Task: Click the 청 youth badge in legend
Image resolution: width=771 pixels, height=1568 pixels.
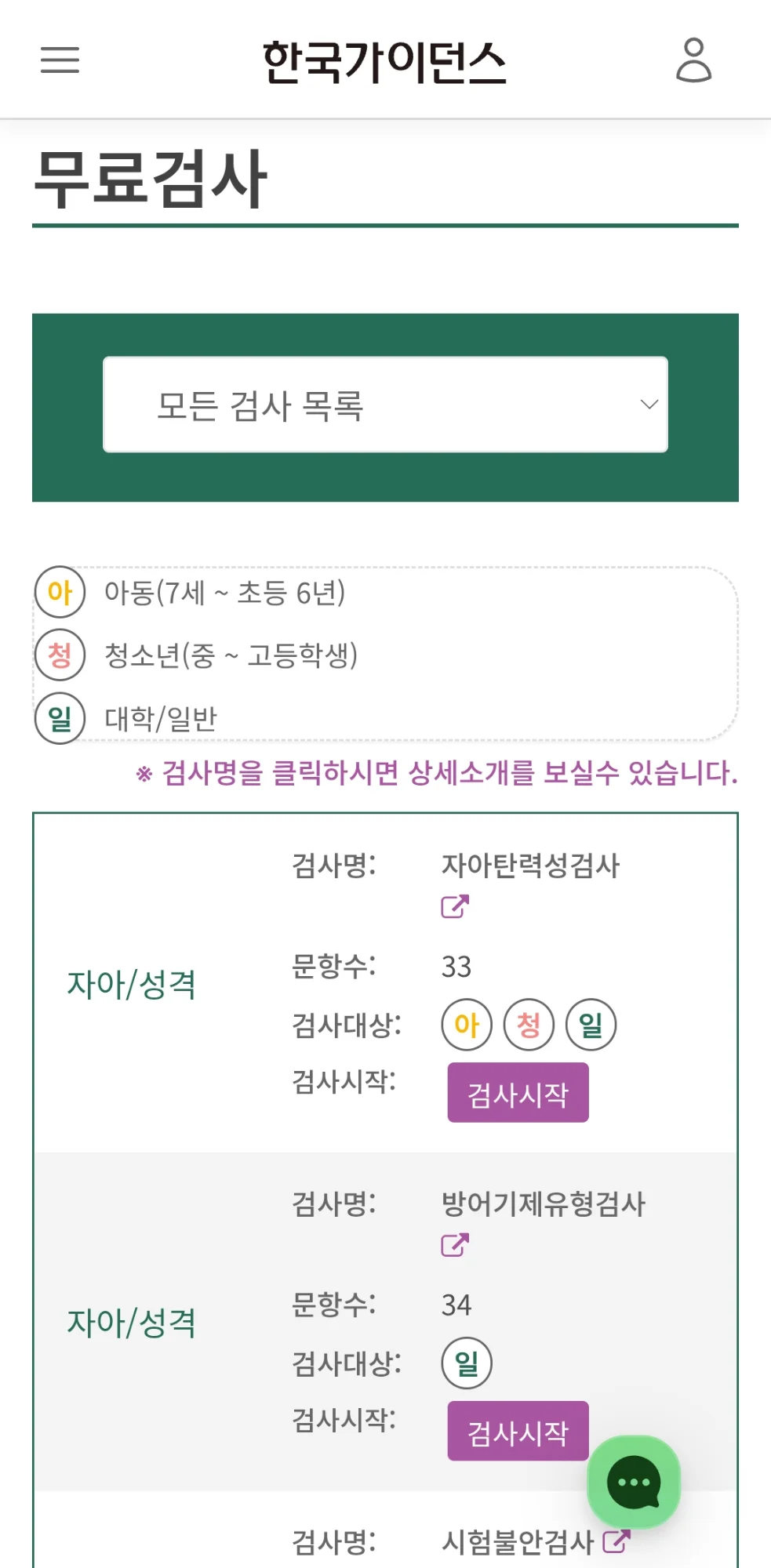Action: click(x=60, y=655)
